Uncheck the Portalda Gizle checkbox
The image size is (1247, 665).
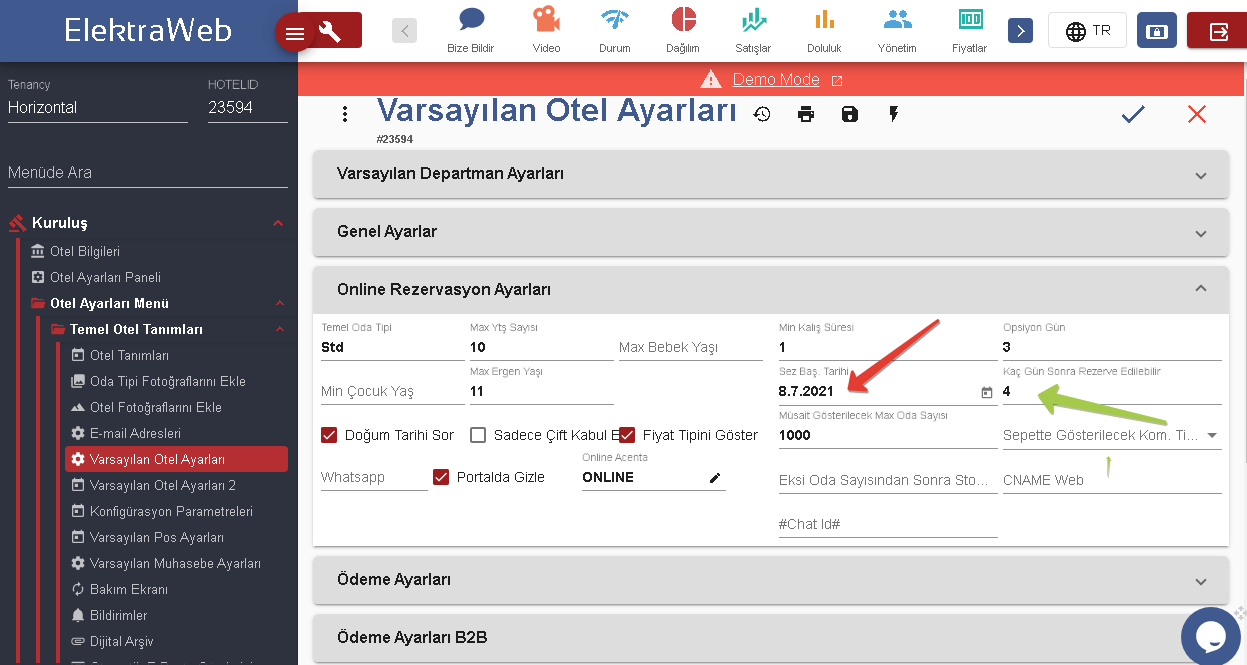441,477
